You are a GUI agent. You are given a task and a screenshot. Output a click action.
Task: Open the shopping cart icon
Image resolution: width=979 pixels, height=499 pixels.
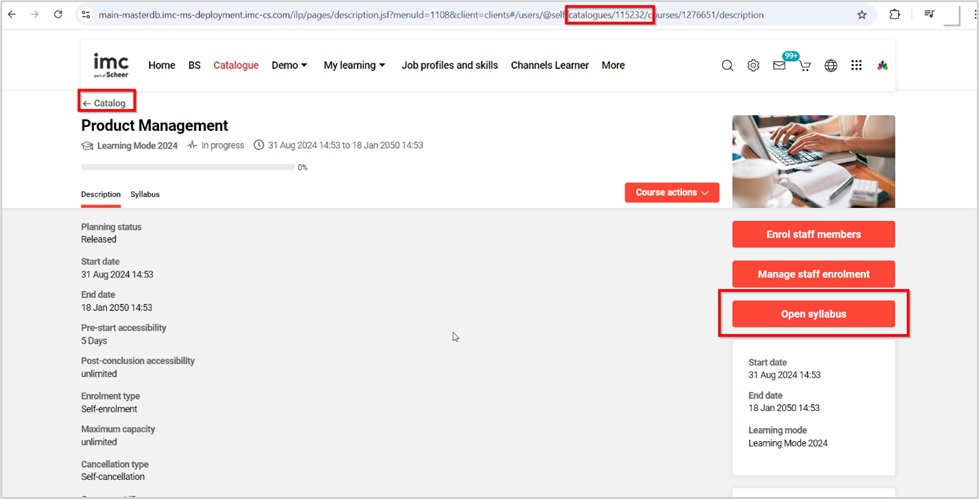804,67
